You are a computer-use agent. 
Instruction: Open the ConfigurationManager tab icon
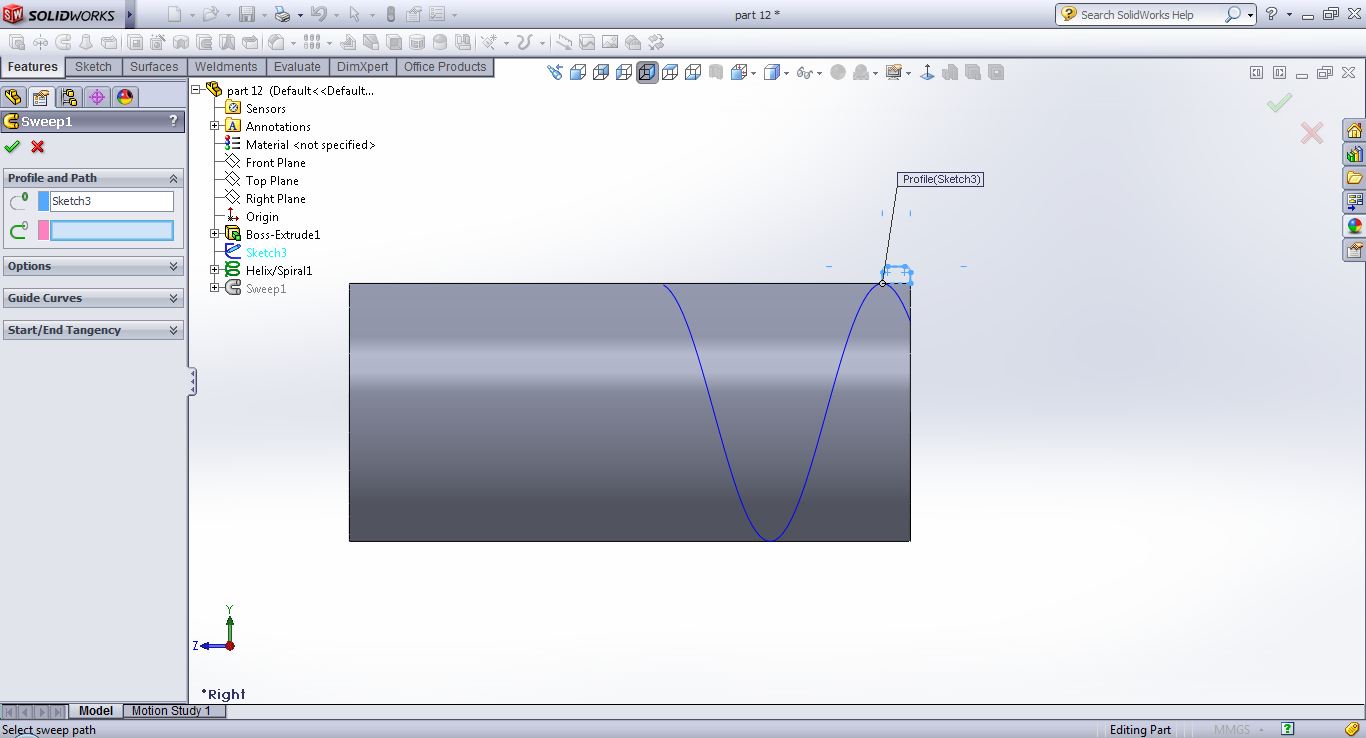point(68,97)
